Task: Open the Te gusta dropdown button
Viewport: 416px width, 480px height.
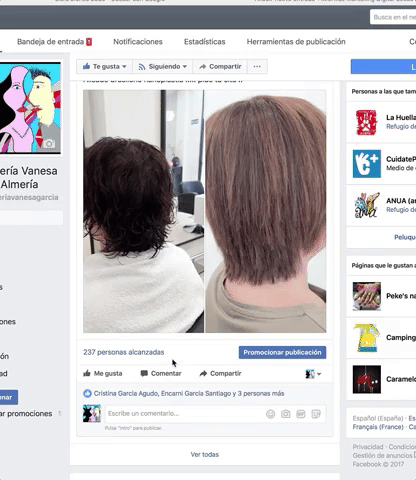Action: (x=105, y=67)
